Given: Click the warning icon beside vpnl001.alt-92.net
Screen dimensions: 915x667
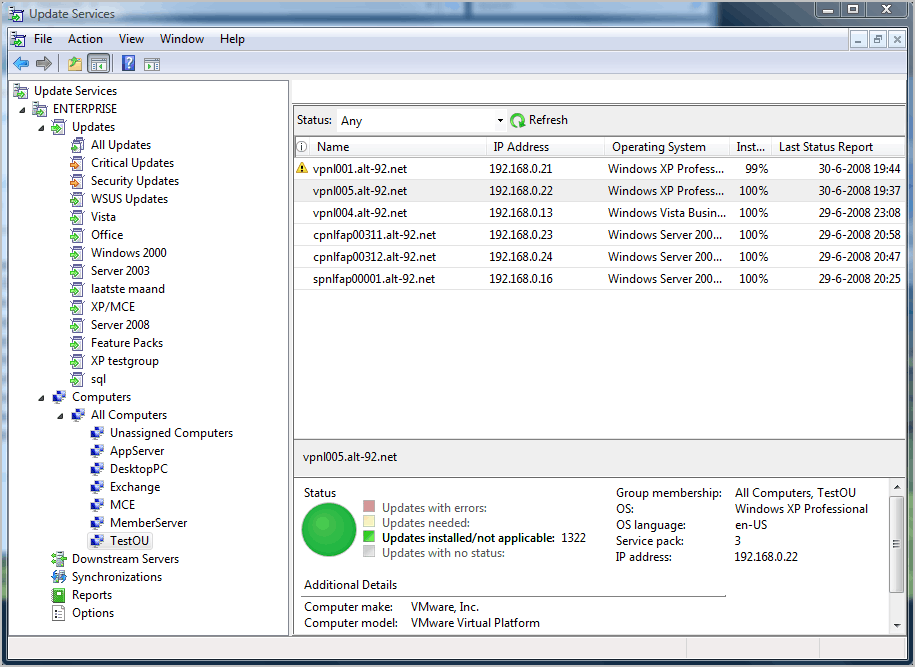Looking at the screenshot, I should pos(302,168).
